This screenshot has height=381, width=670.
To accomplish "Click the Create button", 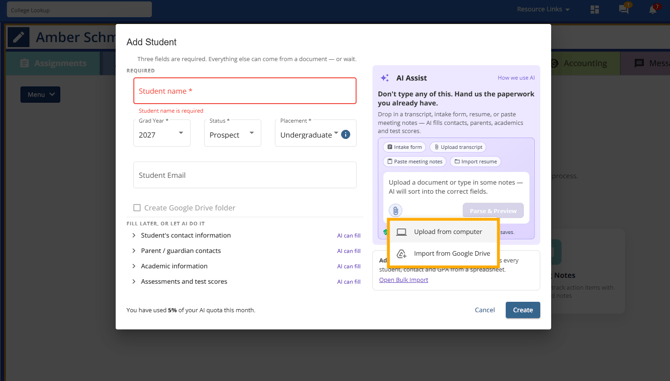I will (523, 310).
